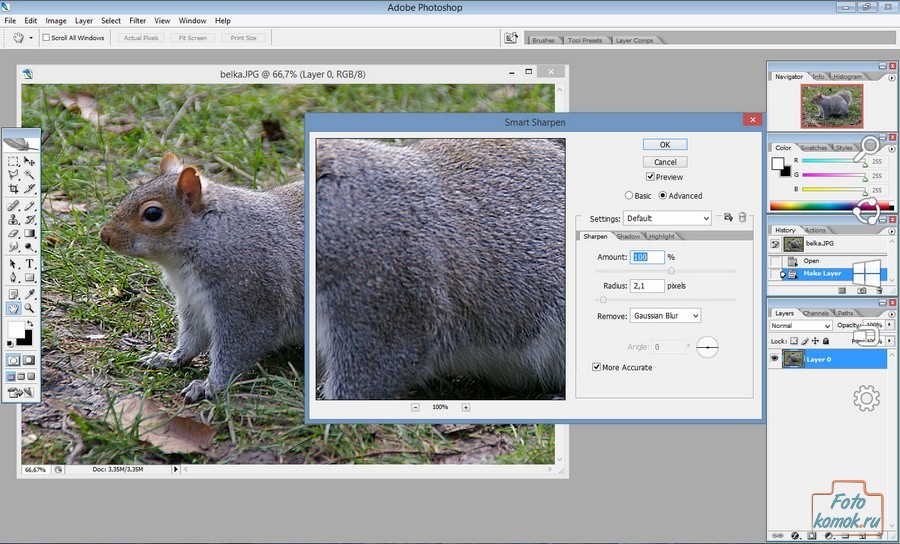The image size is (900, 544).
Task: Save current Smart Sharpen settings icon
Action: 728,217
